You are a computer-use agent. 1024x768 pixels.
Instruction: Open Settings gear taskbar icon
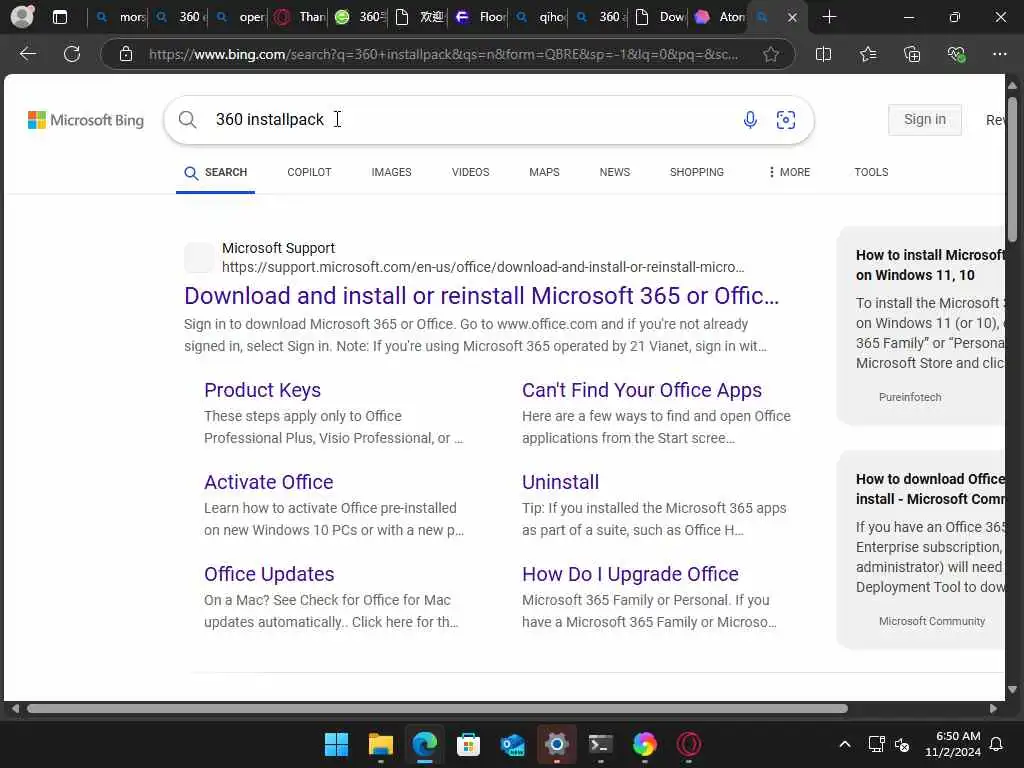(x=556, y=744)
